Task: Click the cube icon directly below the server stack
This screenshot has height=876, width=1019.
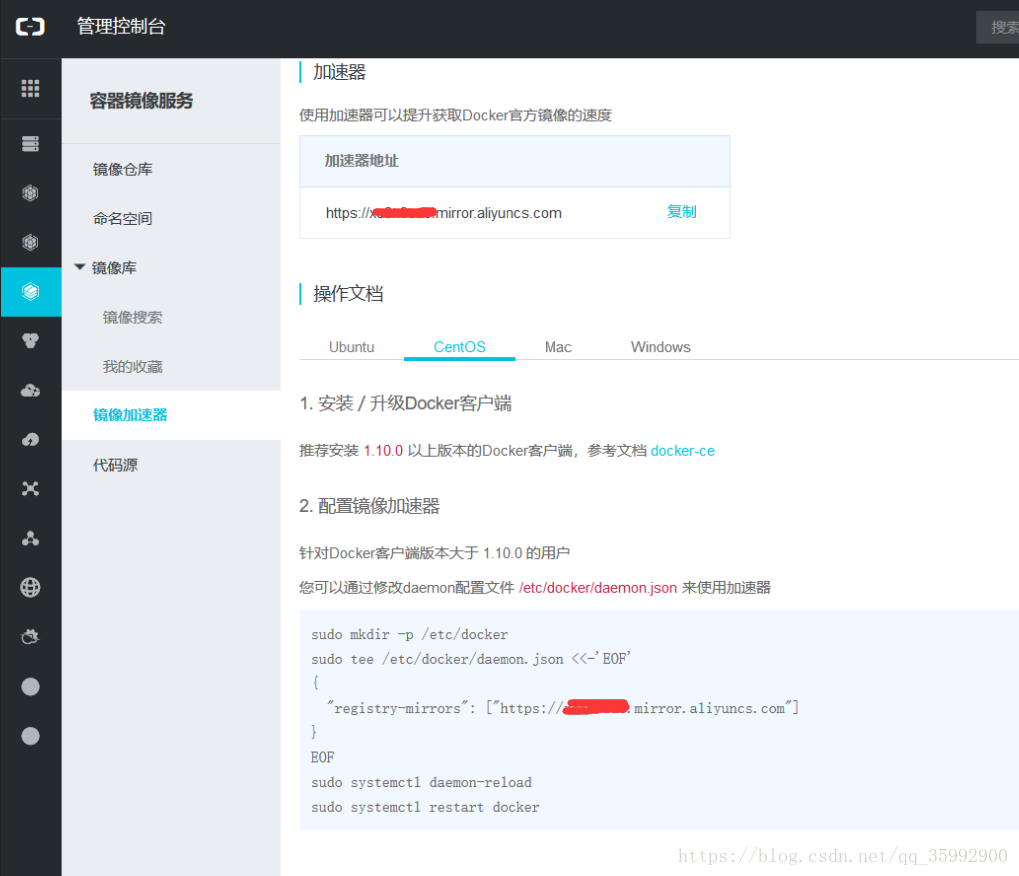Action: (30, 193)
